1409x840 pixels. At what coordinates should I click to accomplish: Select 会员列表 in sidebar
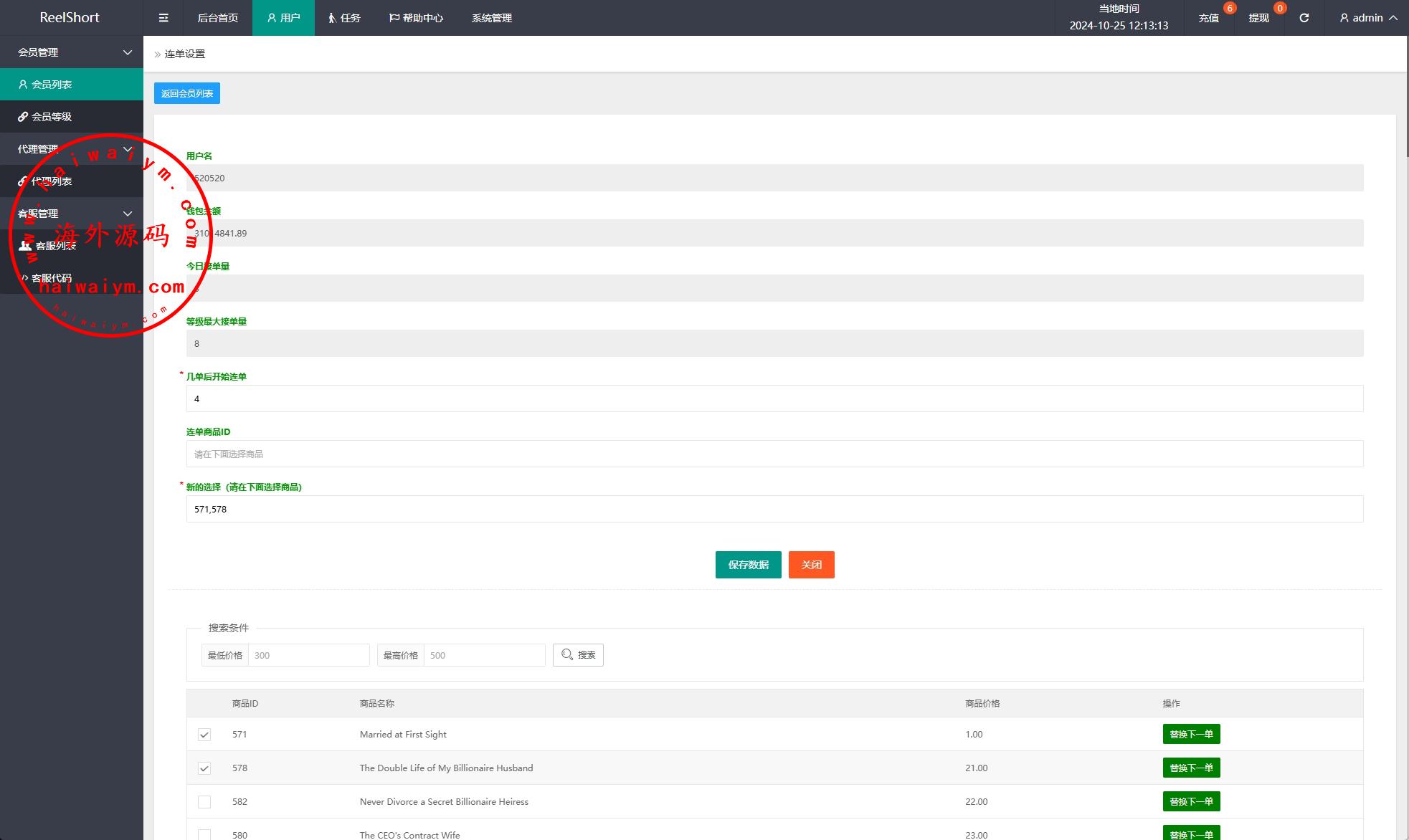click(52, 85)
